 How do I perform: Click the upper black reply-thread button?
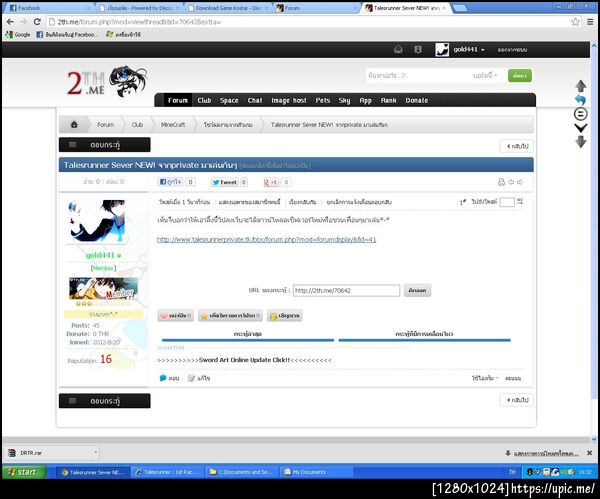pos(104,145)
